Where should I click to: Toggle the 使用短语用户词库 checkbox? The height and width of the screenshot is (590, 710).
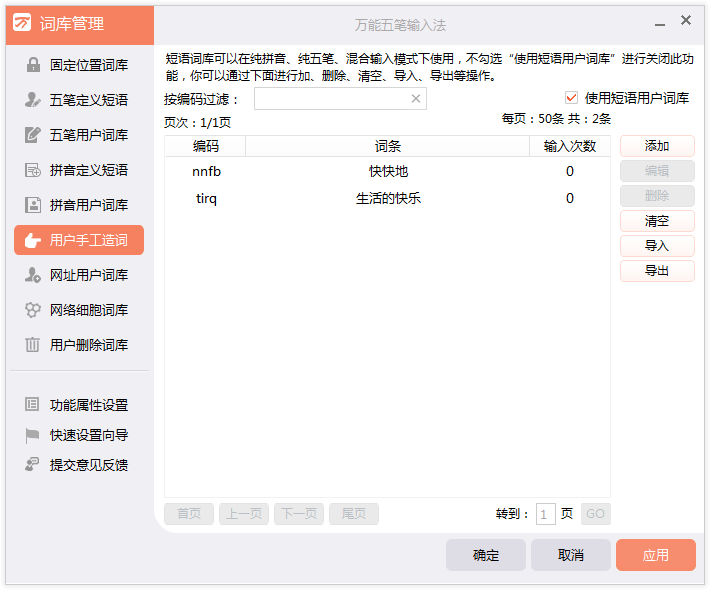point(572,98)
